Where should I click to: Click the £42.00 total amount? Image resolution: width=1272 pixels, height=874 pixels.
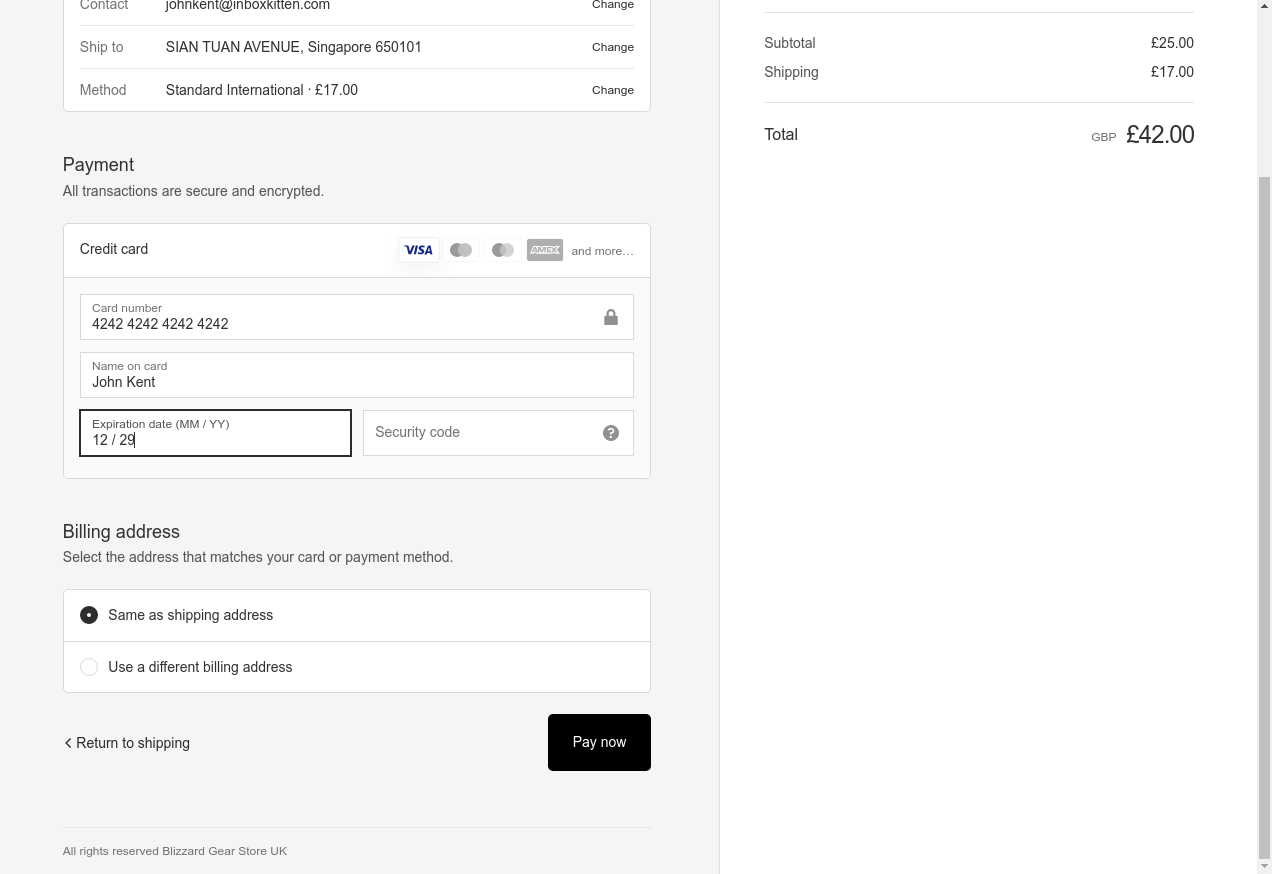point(1160,135)
